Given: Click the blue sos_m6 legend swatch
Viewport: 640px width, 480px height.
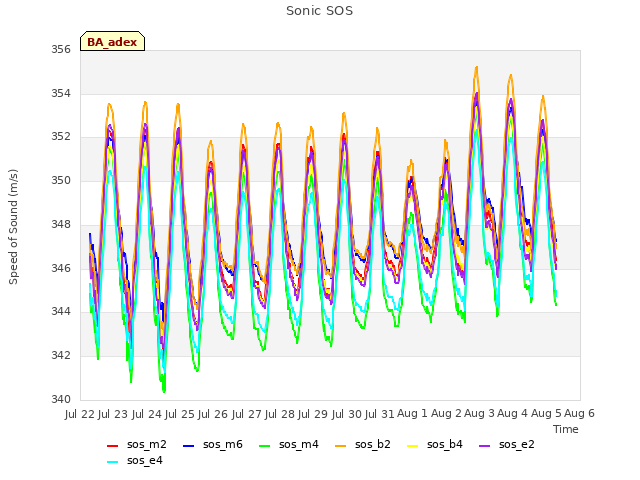Looking at the screenshot, I should pos(188,446).
